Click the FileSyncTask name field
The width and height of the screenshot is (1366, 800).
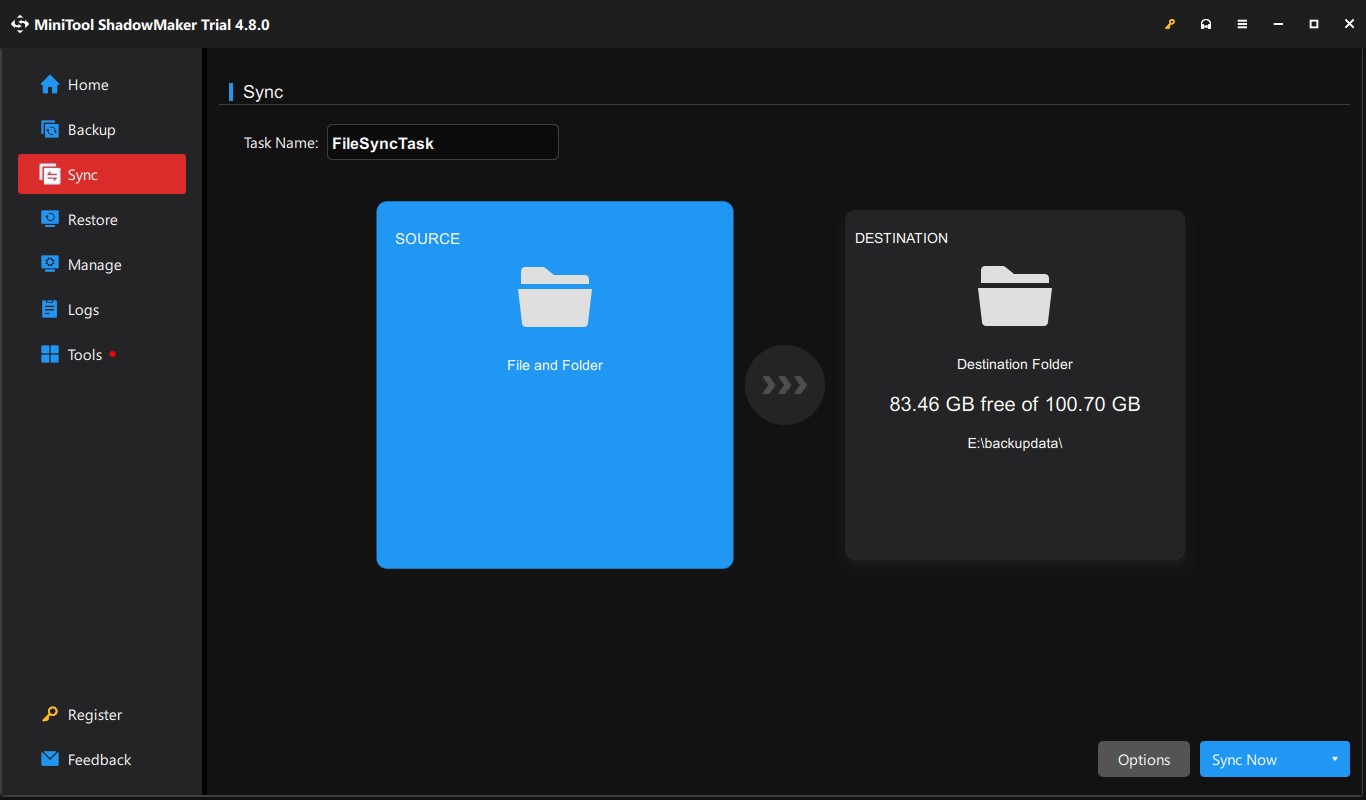[x=443, y=142]
